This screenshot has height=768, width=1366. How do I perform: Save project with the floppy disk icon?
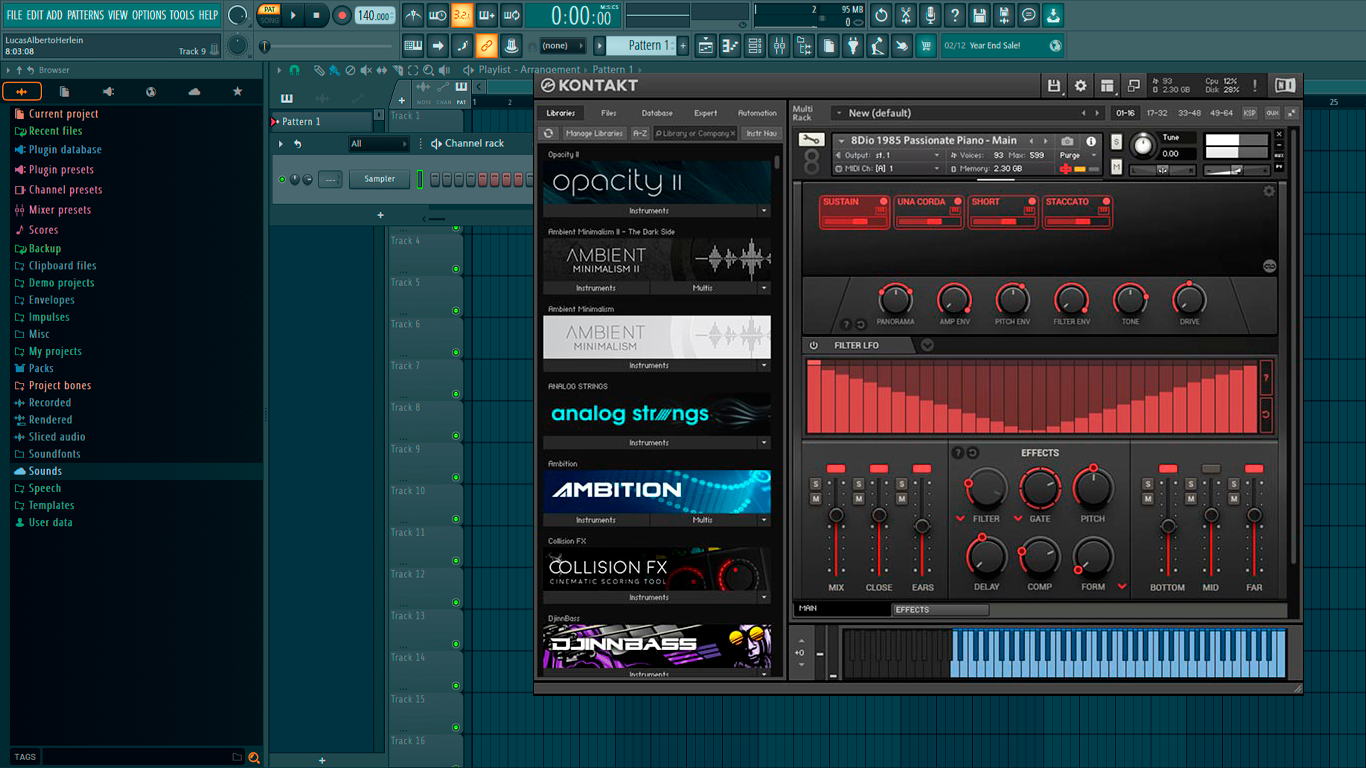coord(980,15)
